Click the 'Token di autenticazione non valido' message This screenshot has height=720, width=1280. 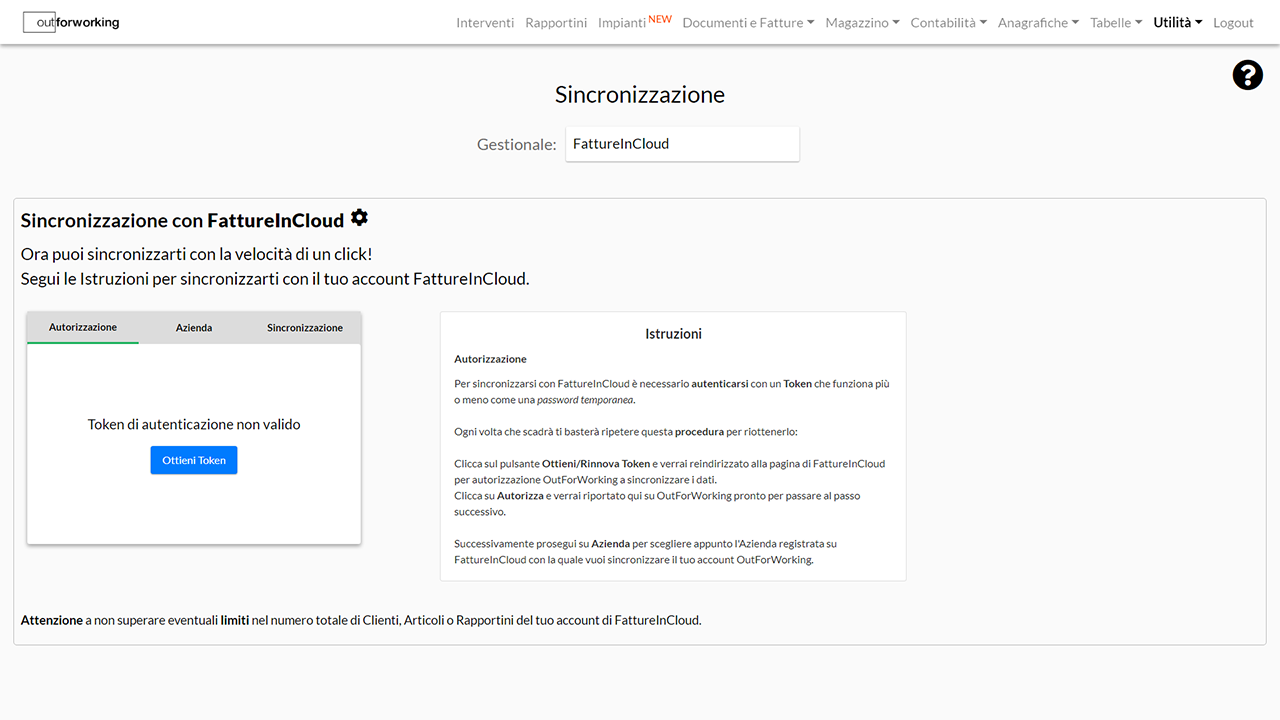tap(194, 424)
